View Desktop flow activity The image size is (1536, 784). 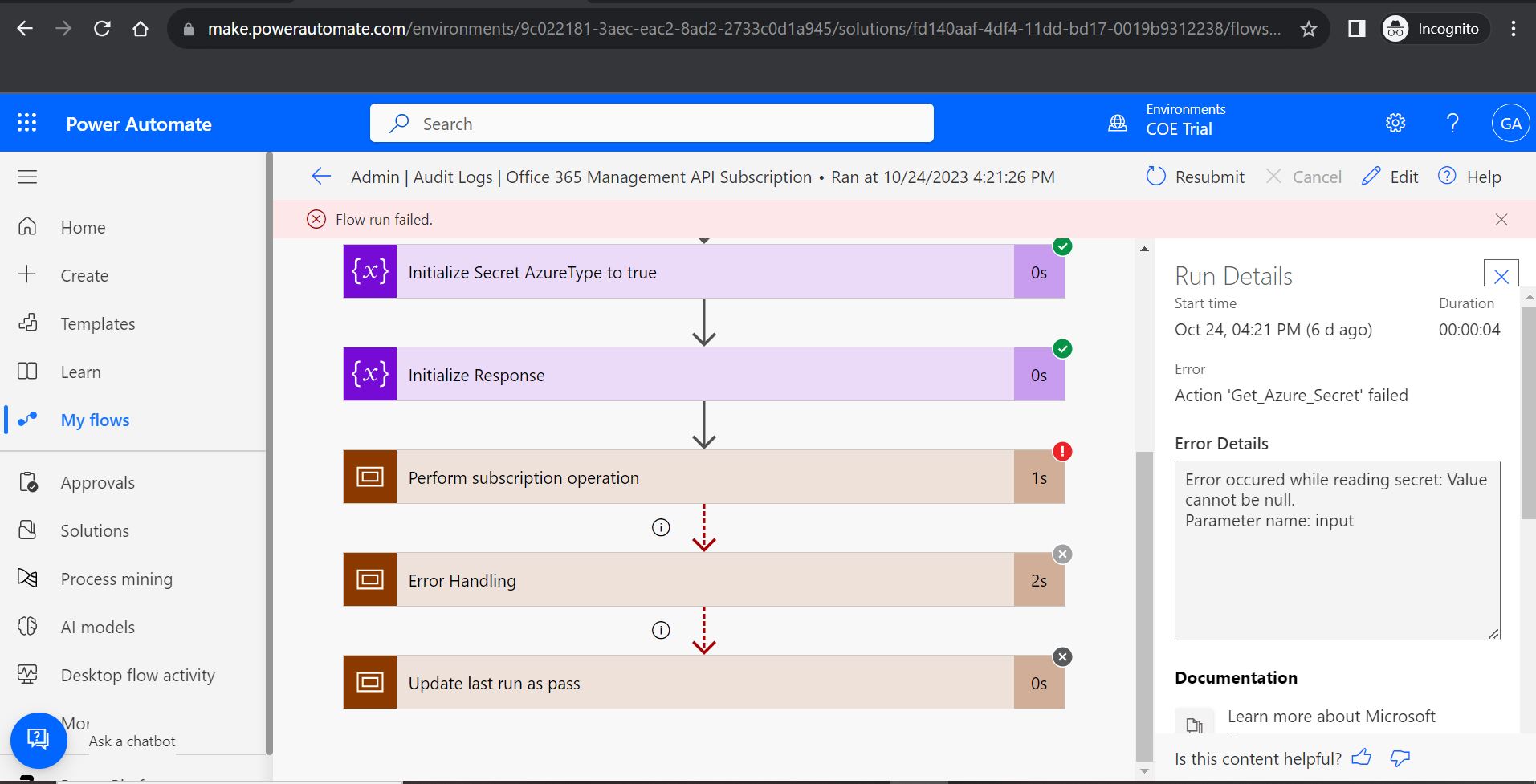137,675
